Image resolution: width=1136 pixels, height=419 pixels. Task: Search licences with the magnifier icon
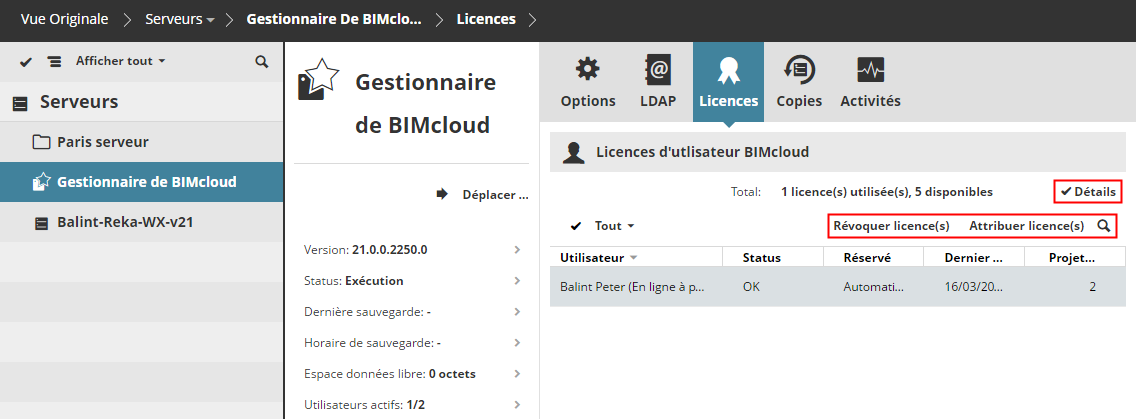pos(1103,225)
